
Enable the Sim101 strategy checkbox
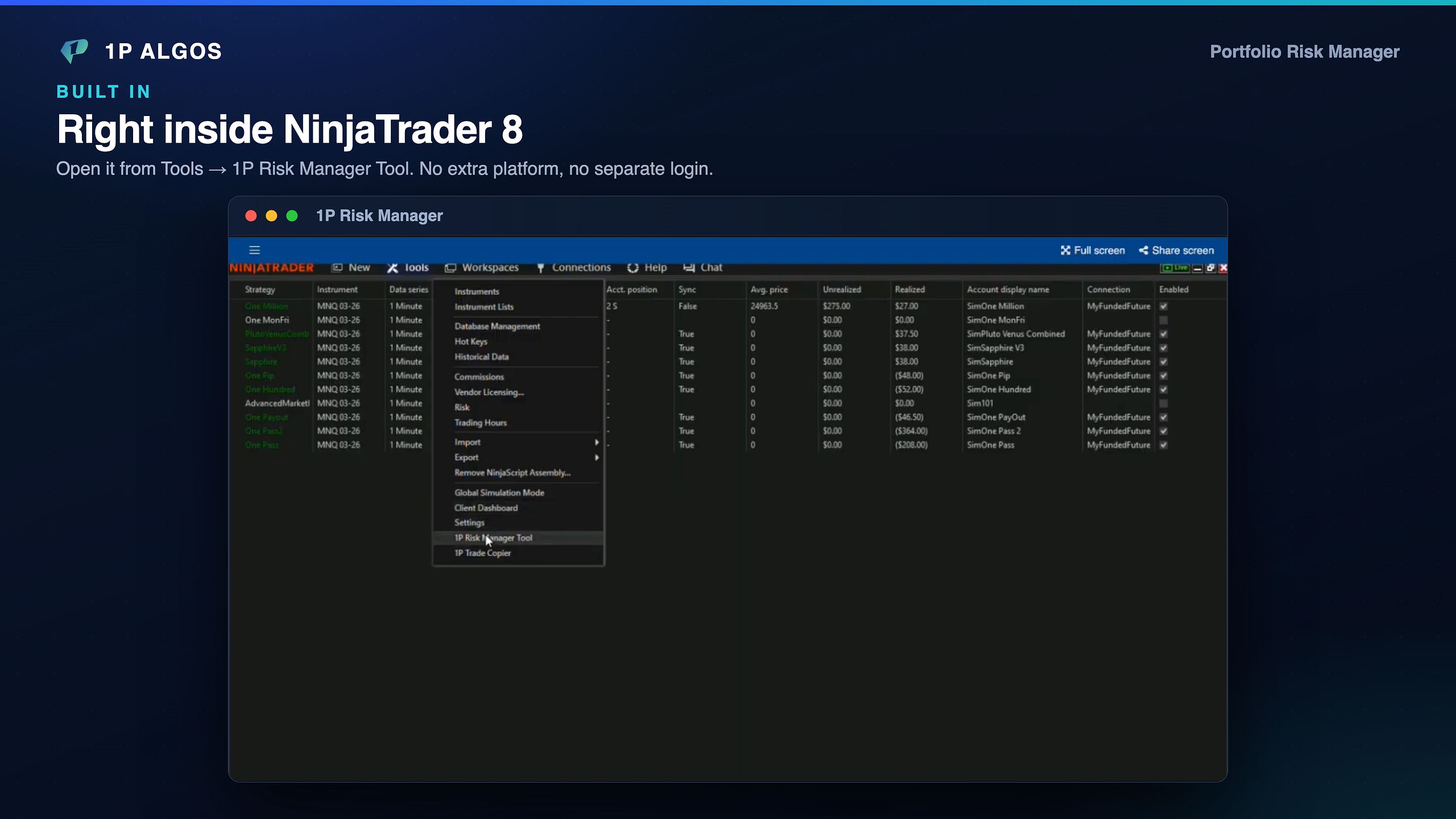(x=1164, y=403)
